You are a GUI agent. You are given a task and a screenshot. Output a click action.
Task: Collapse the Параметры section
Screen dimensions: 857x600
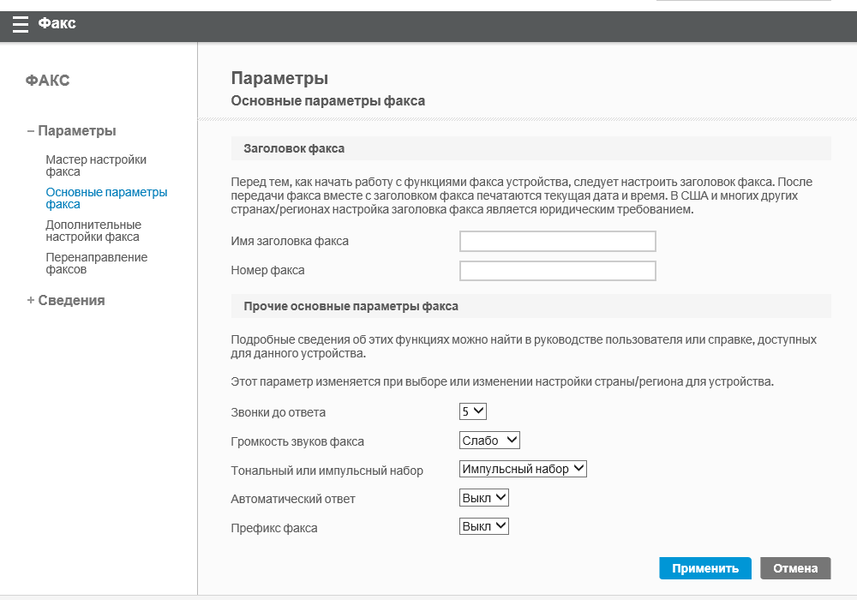click(x=71, y=131)
